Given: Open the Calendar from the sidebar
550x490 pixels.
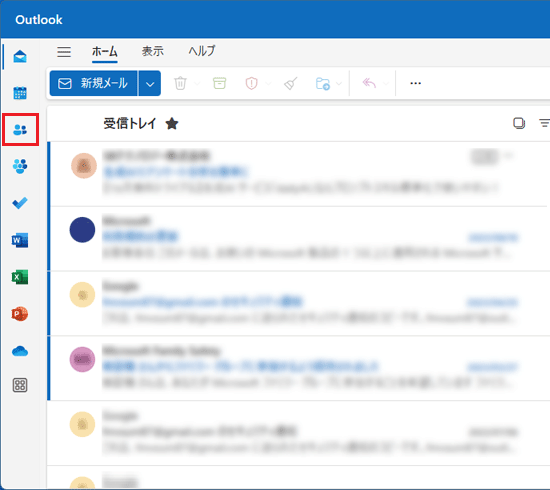Looking at the screenshot, I should [x=20, y=93].
